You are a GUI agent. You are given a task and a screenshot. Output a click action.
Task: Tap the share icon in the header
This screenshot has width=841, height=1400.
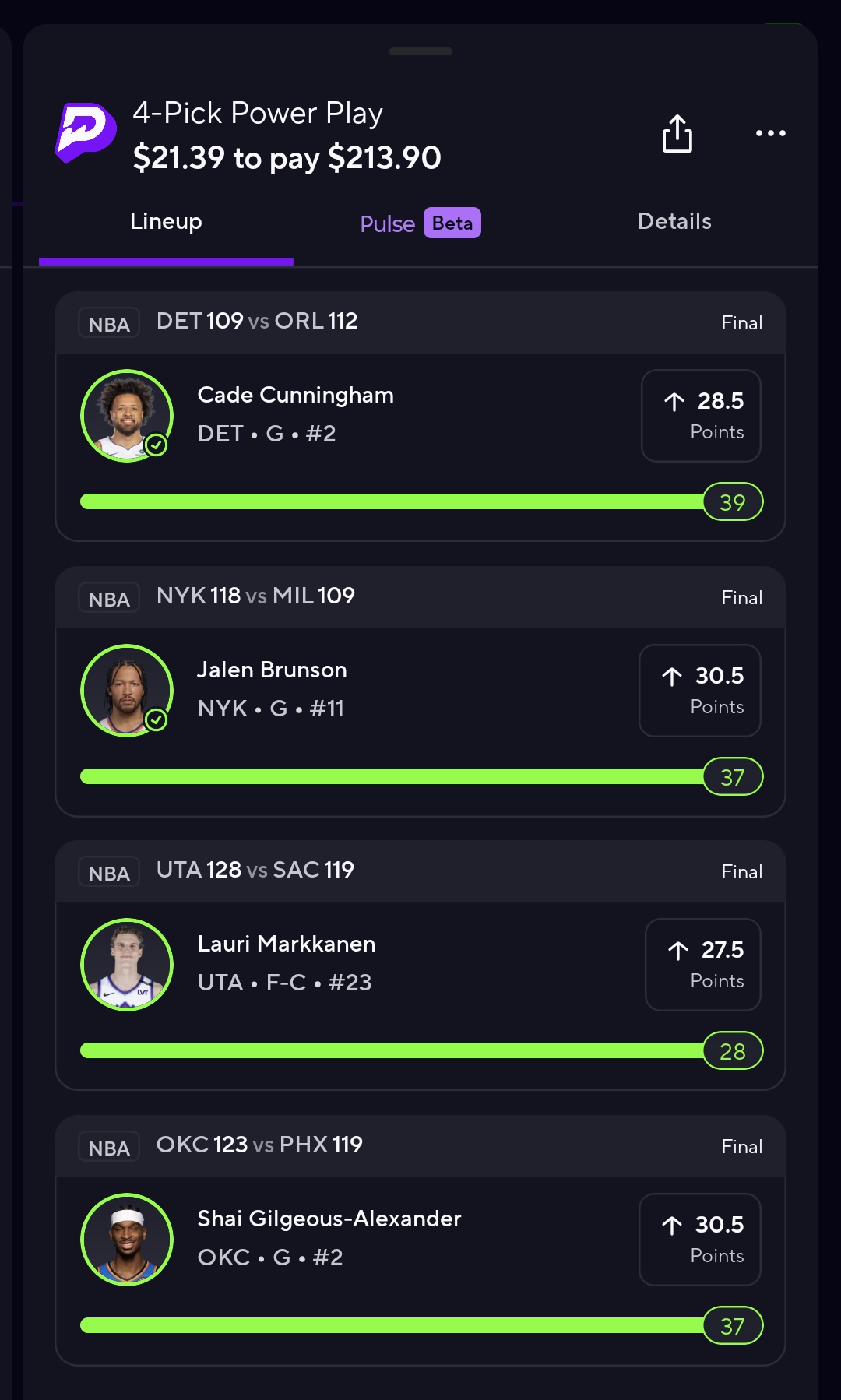coord(677,134)
